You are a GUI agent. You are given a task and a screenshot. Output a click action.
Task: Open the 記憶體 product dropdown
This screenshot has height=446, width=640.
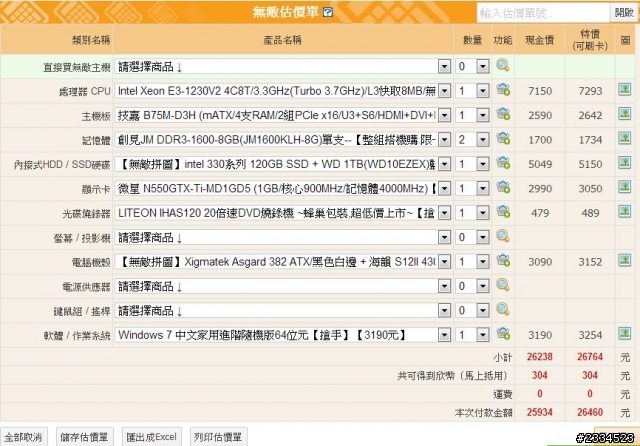pos(282,140)
